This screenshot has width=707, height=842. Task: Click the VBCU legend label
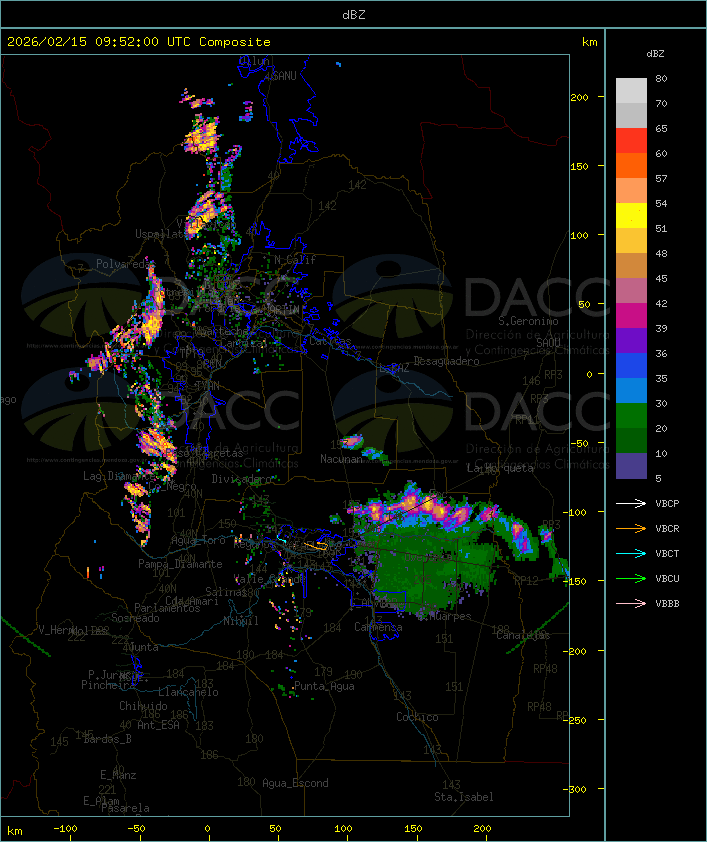pos(667,579)
